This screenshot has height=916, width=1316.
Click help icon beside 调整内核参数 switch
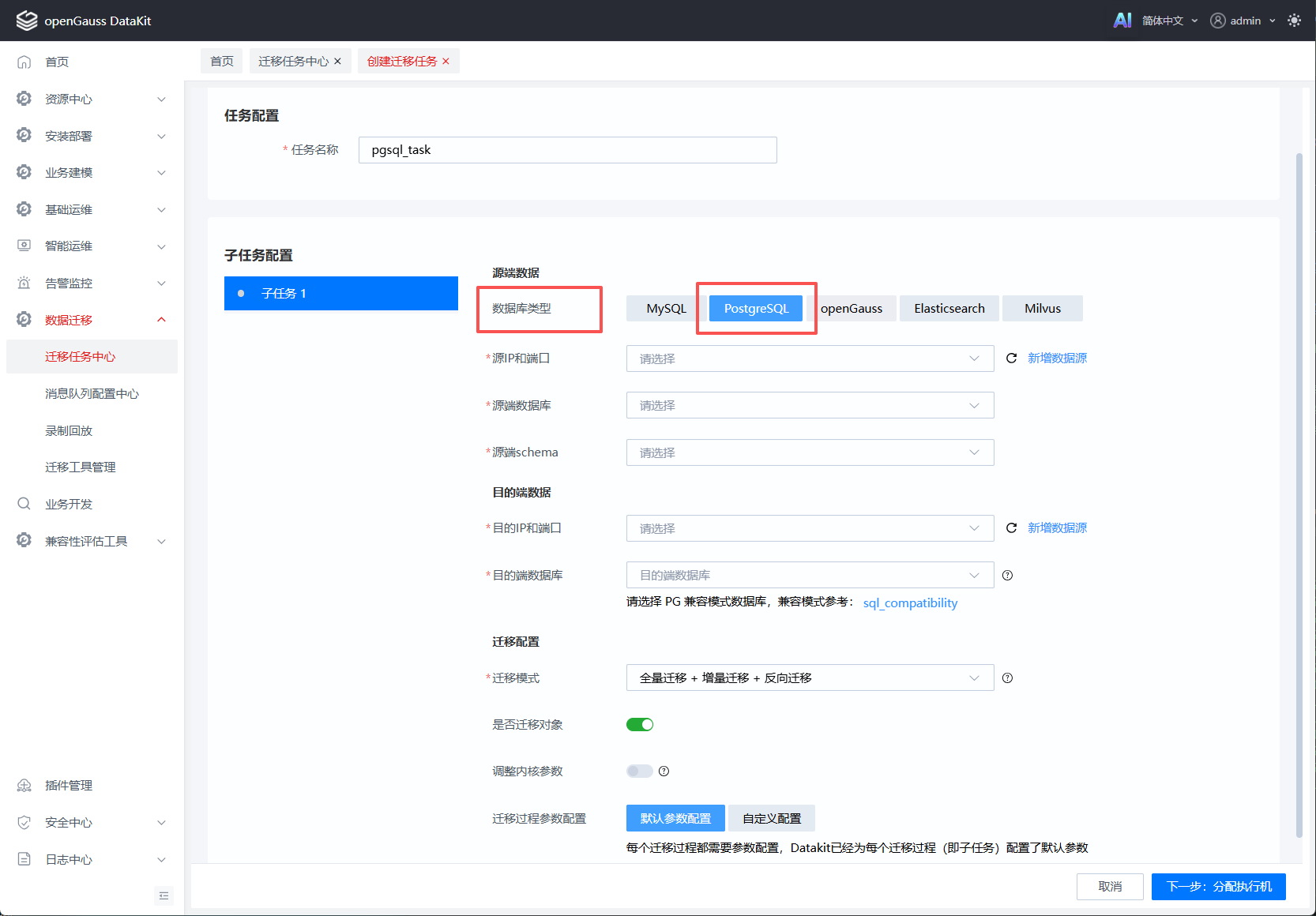[664, 771]
